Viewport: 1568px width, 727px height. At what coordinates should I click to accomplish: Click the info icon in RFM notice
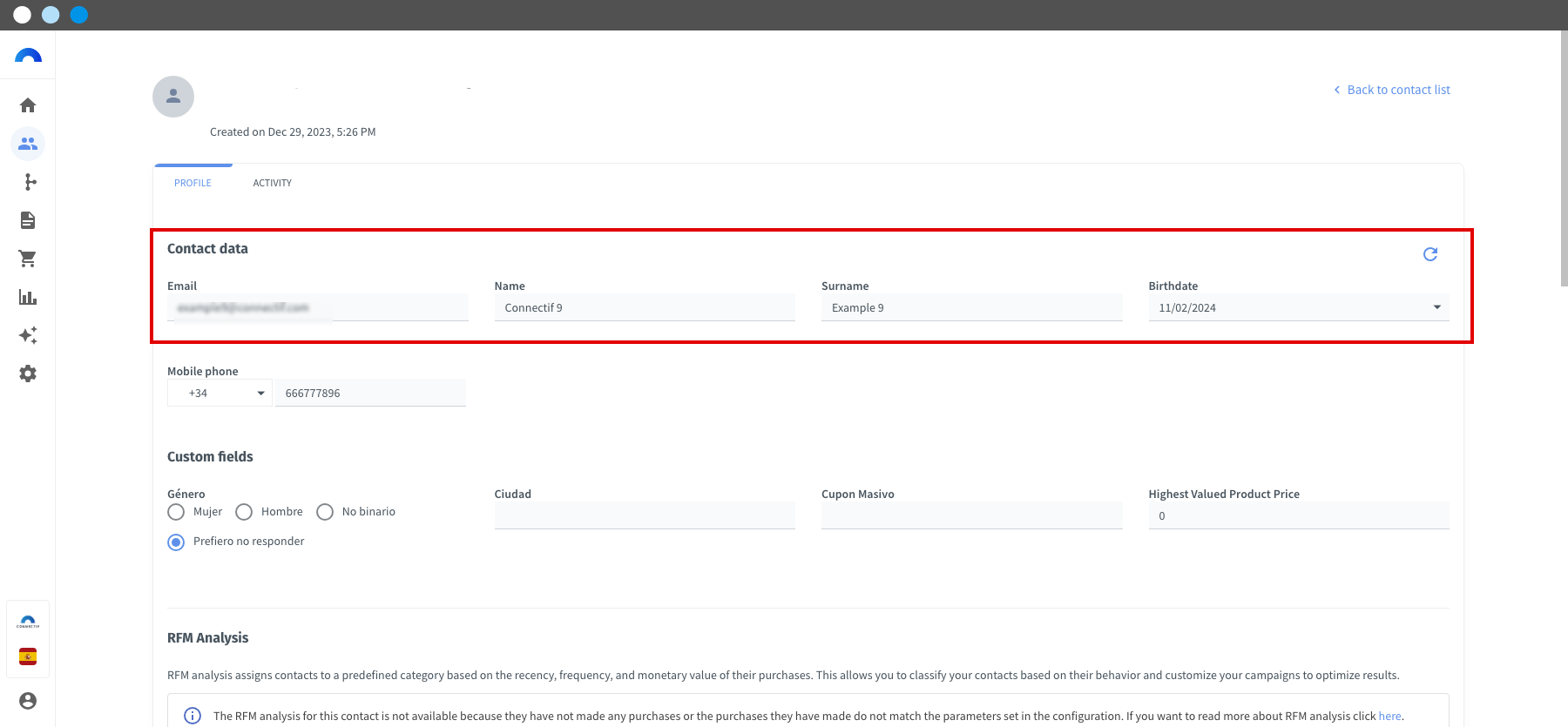coord(193,716)
